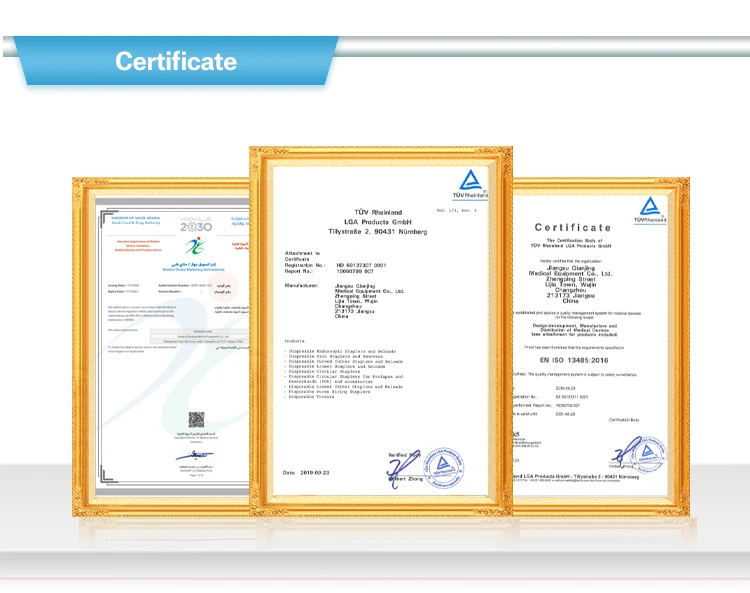Click 'Disposable Trocars' product line
This screenshot has width=750, height=593.
(x=311, y=397)
